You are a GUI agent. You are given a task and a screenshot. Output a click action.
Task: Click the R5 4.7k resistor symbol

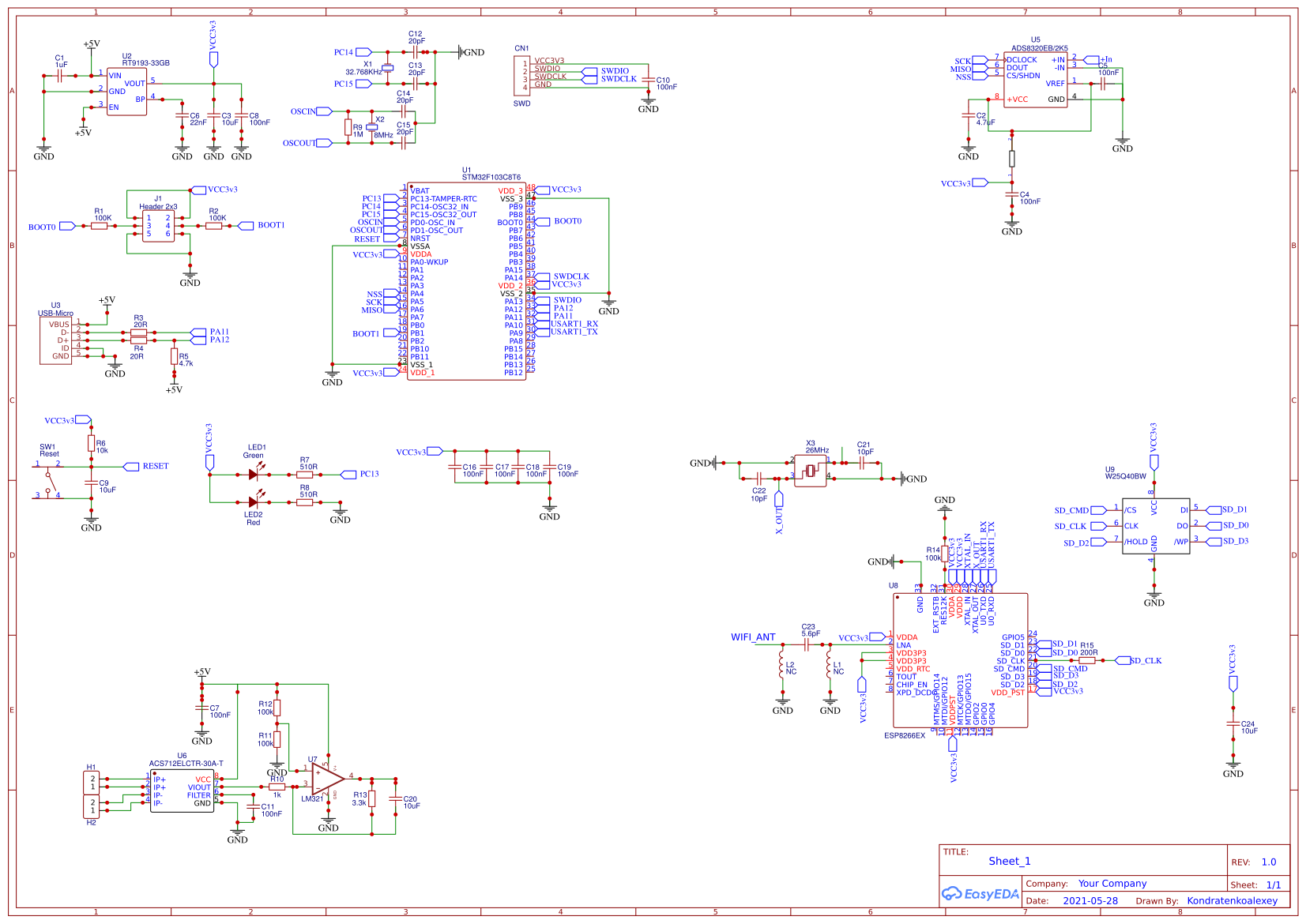point(174,356)
